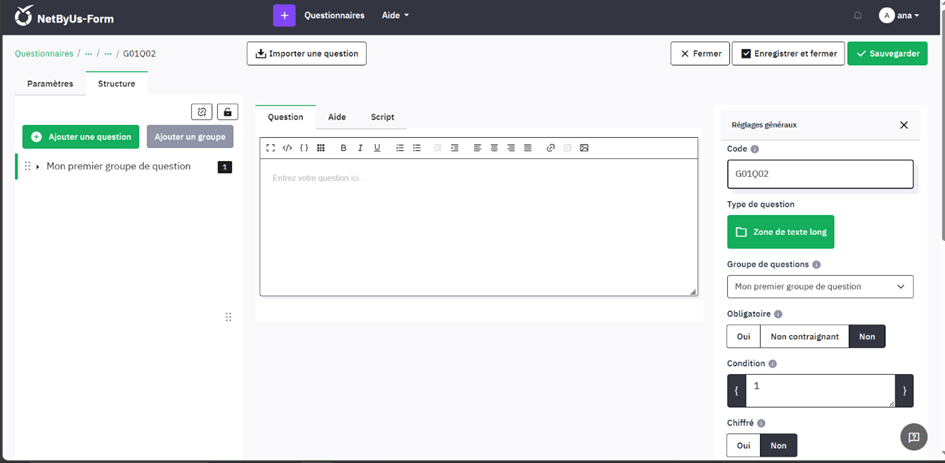
Task: Expand the editor to fullscreen
Action: 270,148
